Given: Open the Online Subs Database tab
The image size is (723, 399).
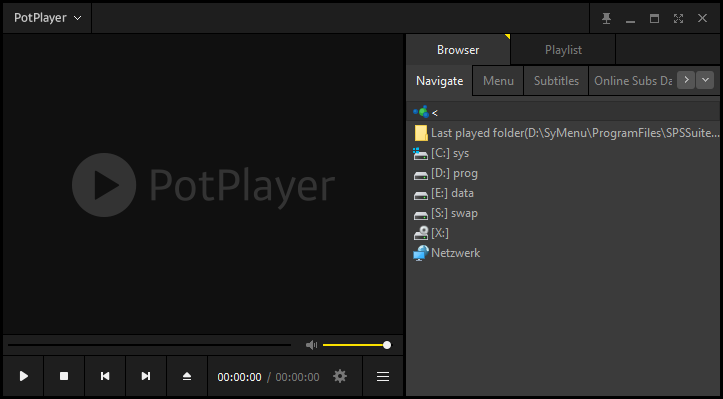Looking at the screenshot, I should click(632, 81).
